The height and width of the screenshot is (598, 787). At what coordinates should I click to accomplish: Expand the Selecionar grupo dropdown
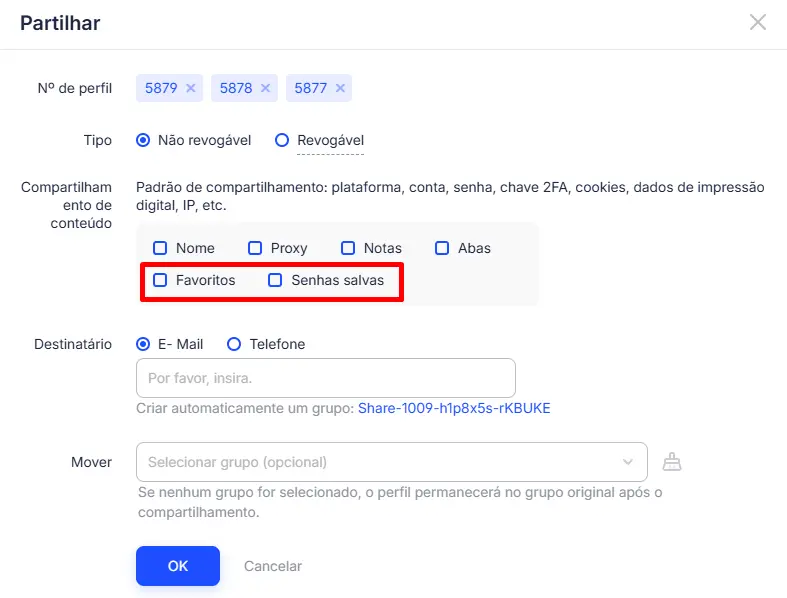(x=391, y=462)
